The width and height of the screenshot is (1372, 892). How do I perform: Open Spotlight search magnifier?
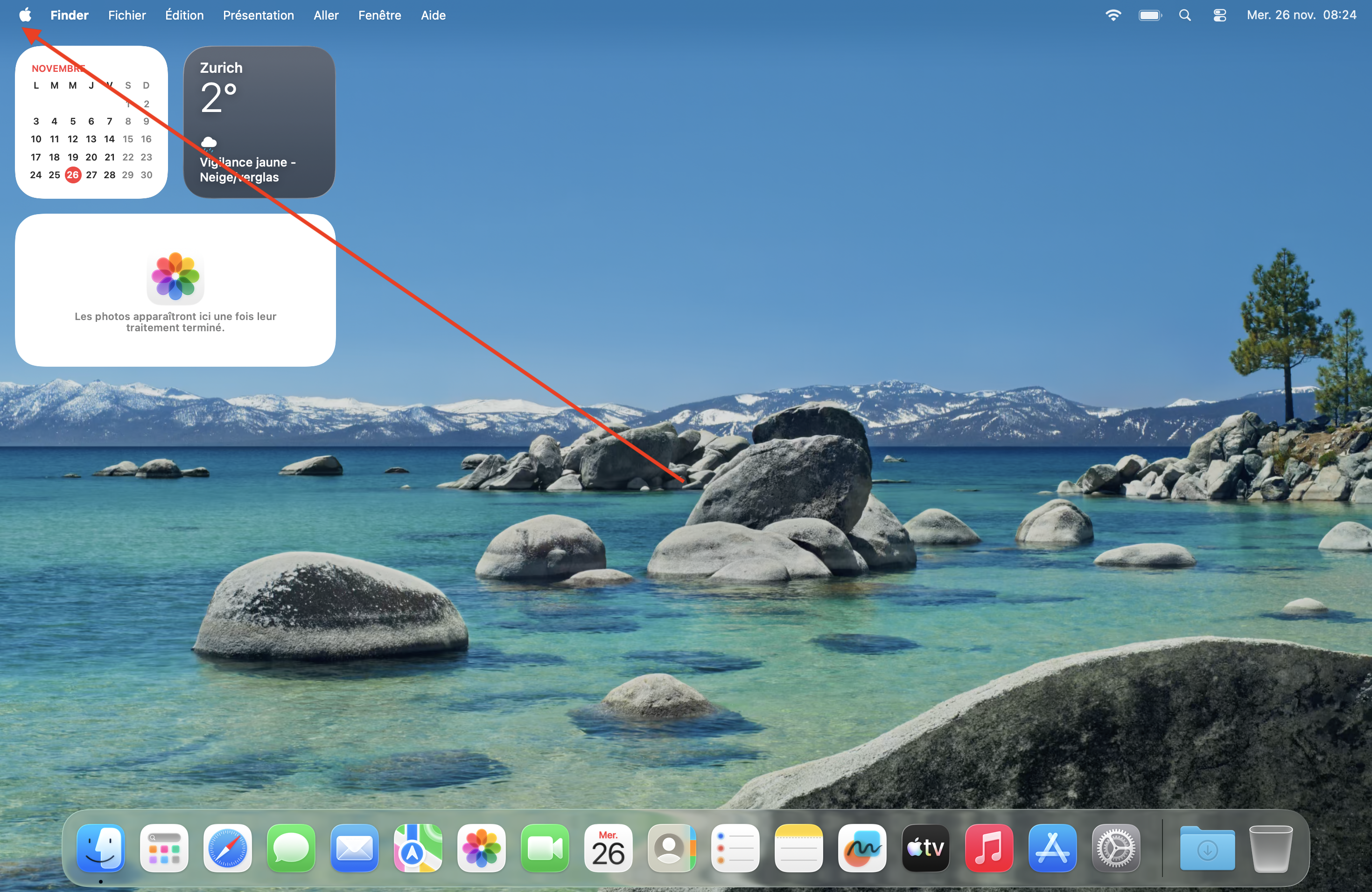pyautogui.click(x=1185, y=15)
